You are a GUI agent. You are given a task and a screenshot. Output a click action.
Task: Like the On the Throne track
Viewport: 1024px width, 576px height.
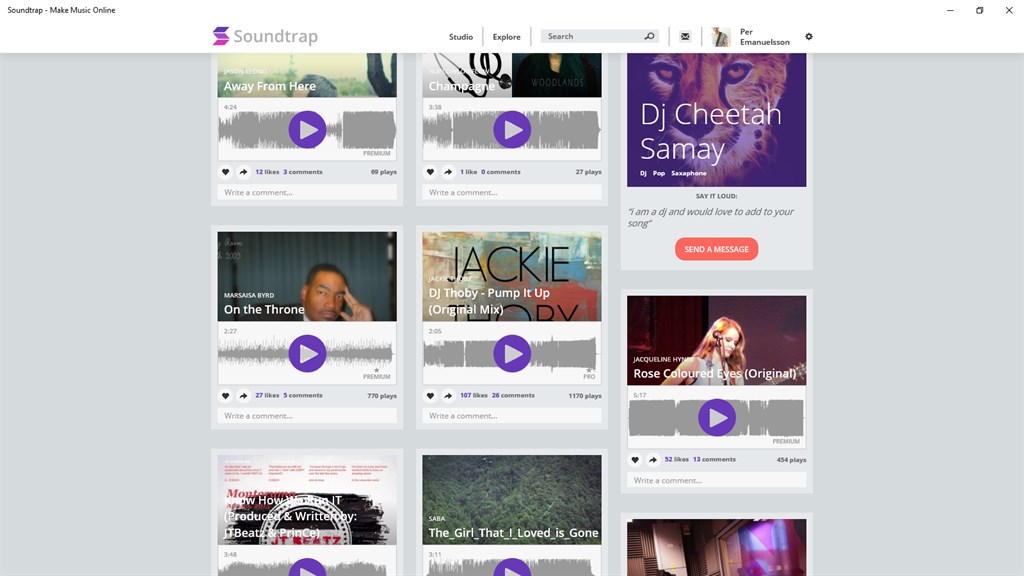225,396
